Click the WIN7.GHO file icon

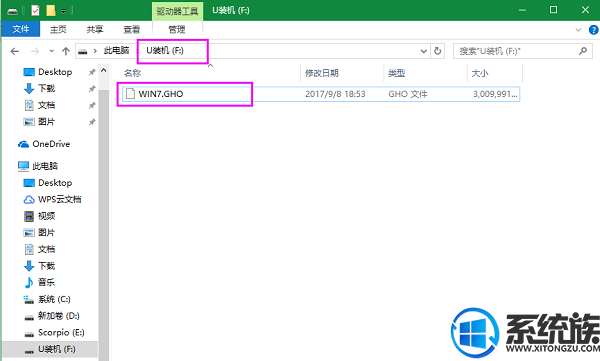coord(130,94)
